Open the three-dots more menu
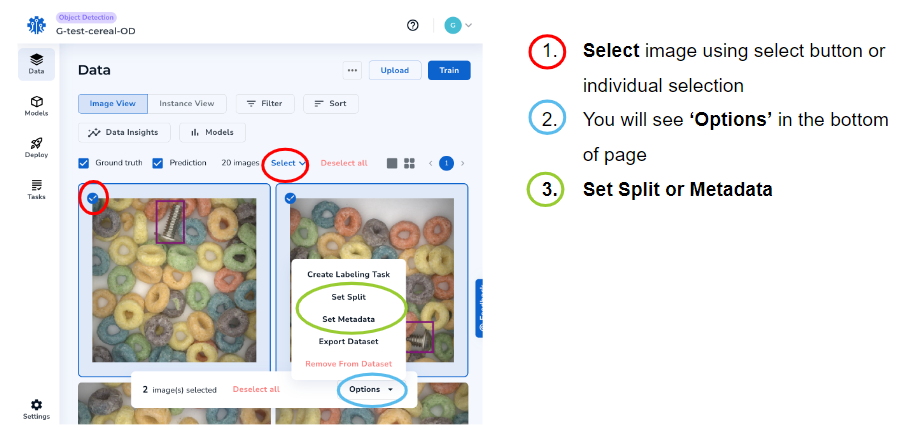Viewport: 899px width, 430px height. pos(352,71)
